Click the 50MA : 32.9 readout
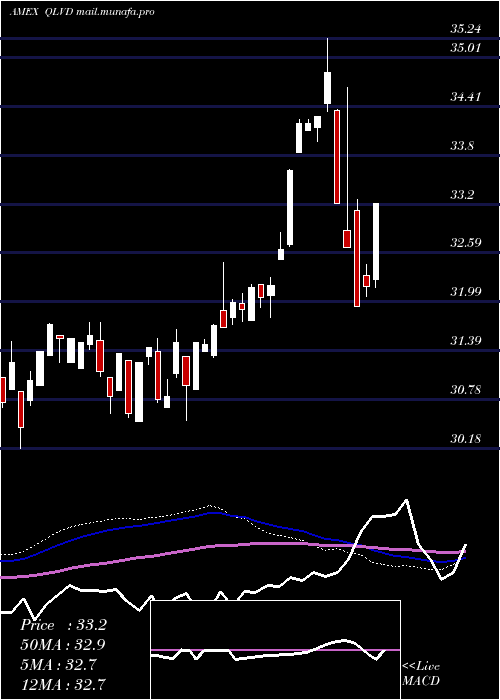Viewport: 500px width, 700px height. click(x=63, y=645)
